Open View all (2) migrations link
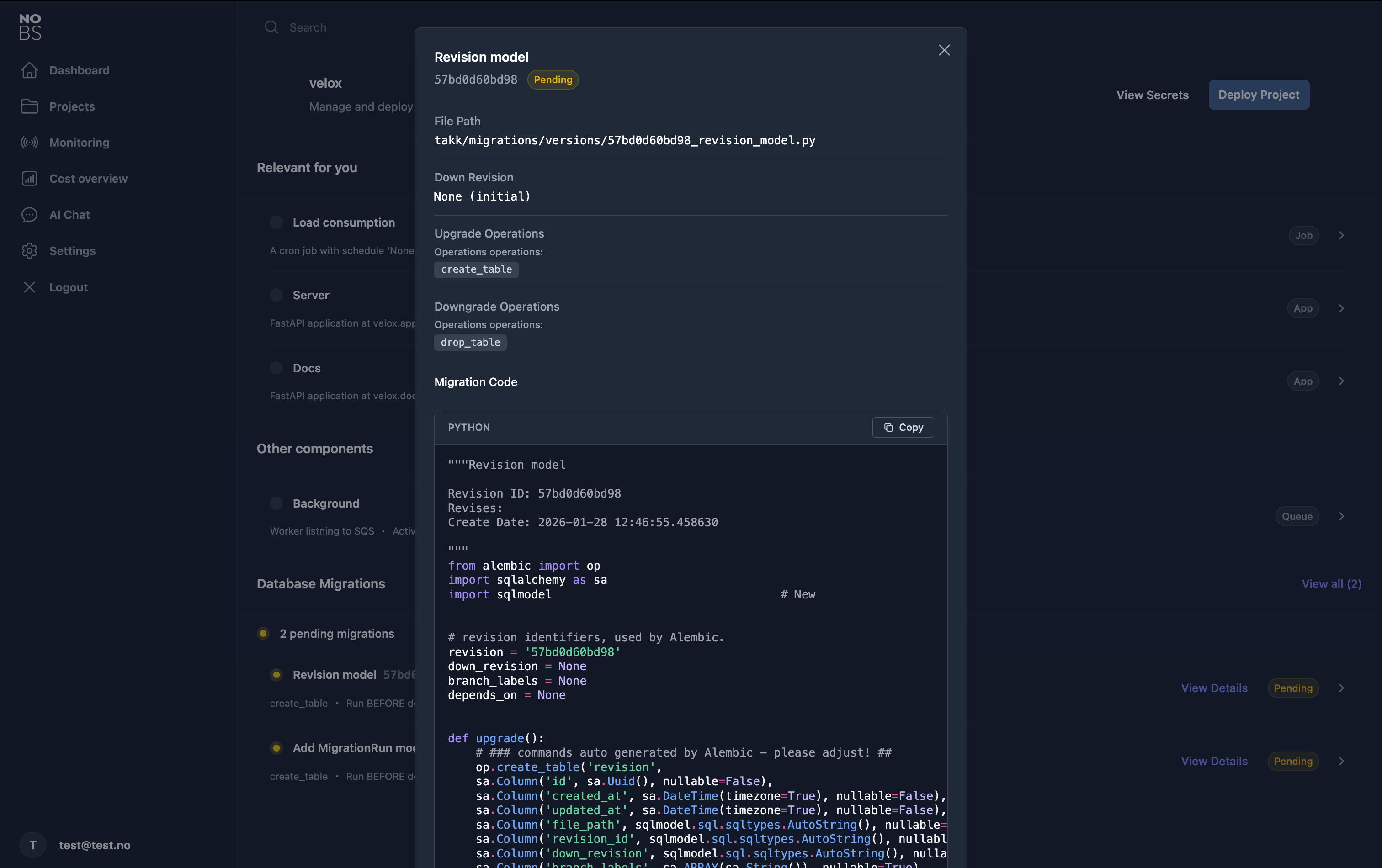This screenshot has height=868, width=1382. [x=1331, y=583]
